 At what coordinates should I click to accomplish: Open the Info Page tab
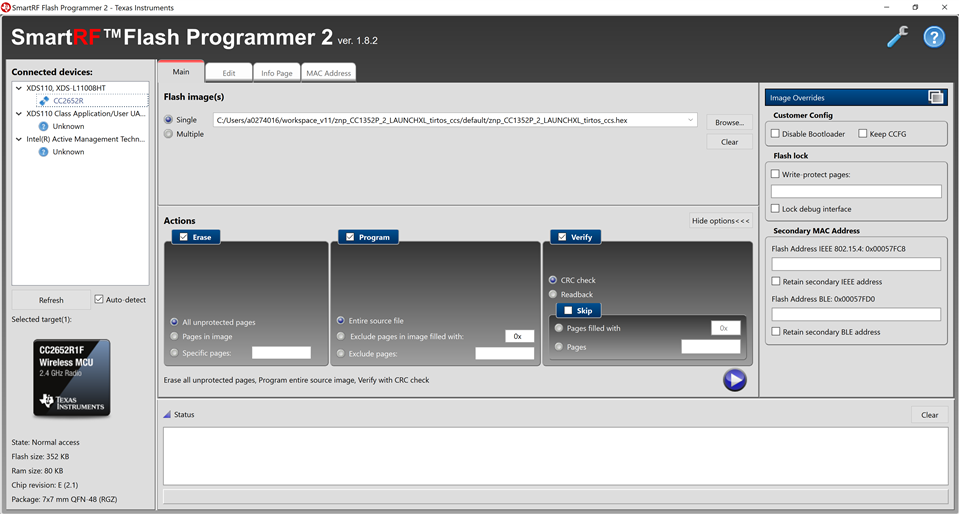coord(277,73)
